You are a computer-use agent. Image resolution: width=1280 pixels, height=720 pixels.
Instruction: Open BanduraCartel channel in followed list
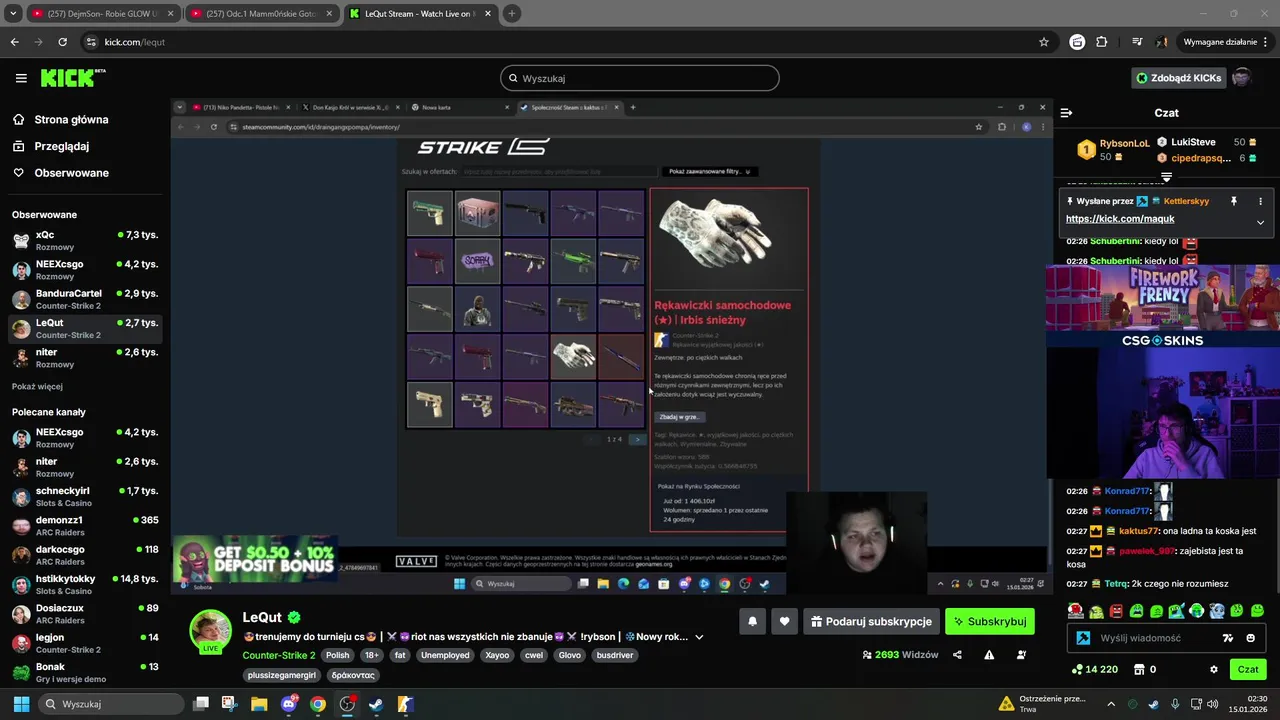(85, 299)
